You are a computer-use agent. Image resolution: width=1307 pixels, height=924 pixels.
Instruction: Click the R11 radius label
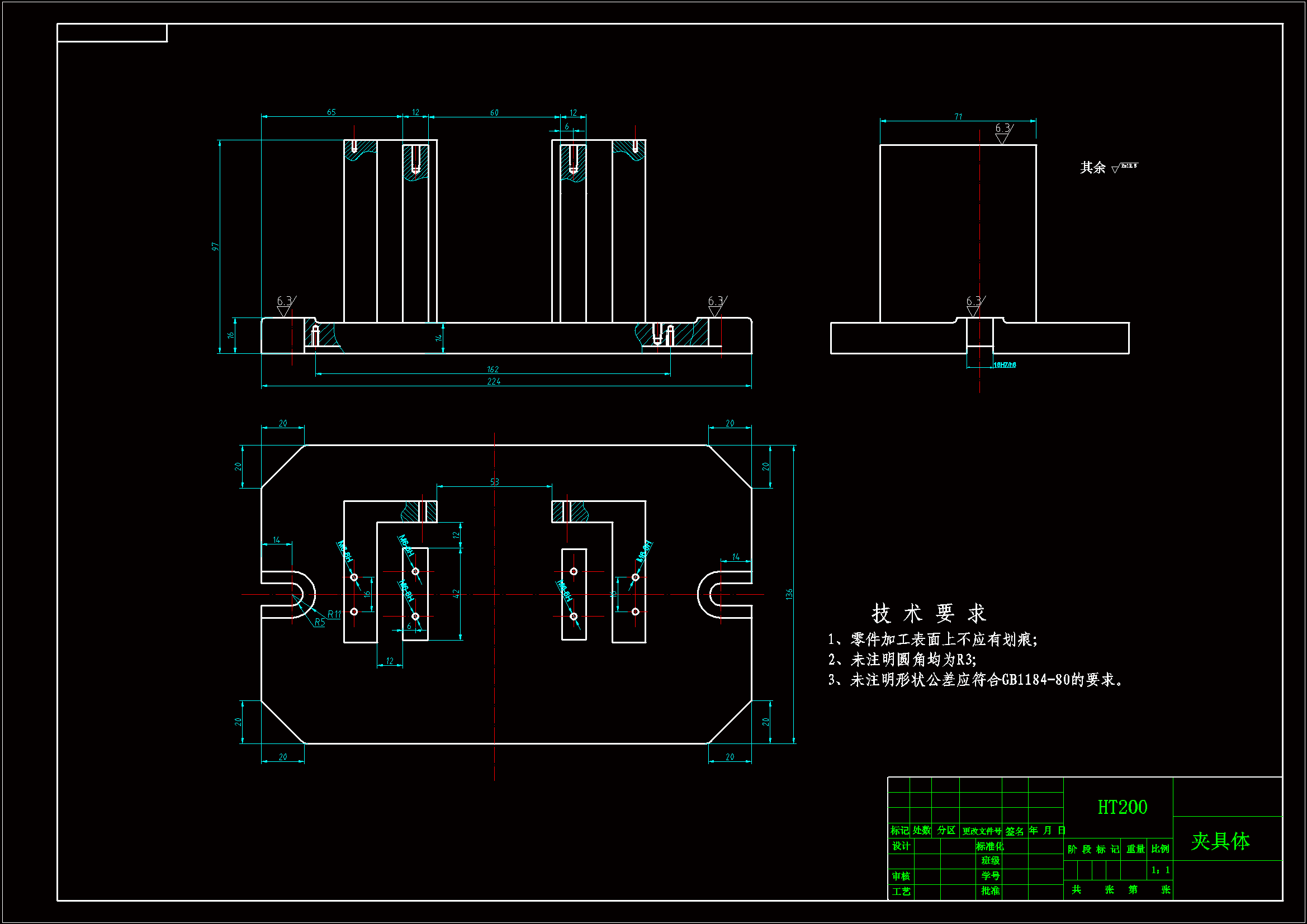point(334,614)
